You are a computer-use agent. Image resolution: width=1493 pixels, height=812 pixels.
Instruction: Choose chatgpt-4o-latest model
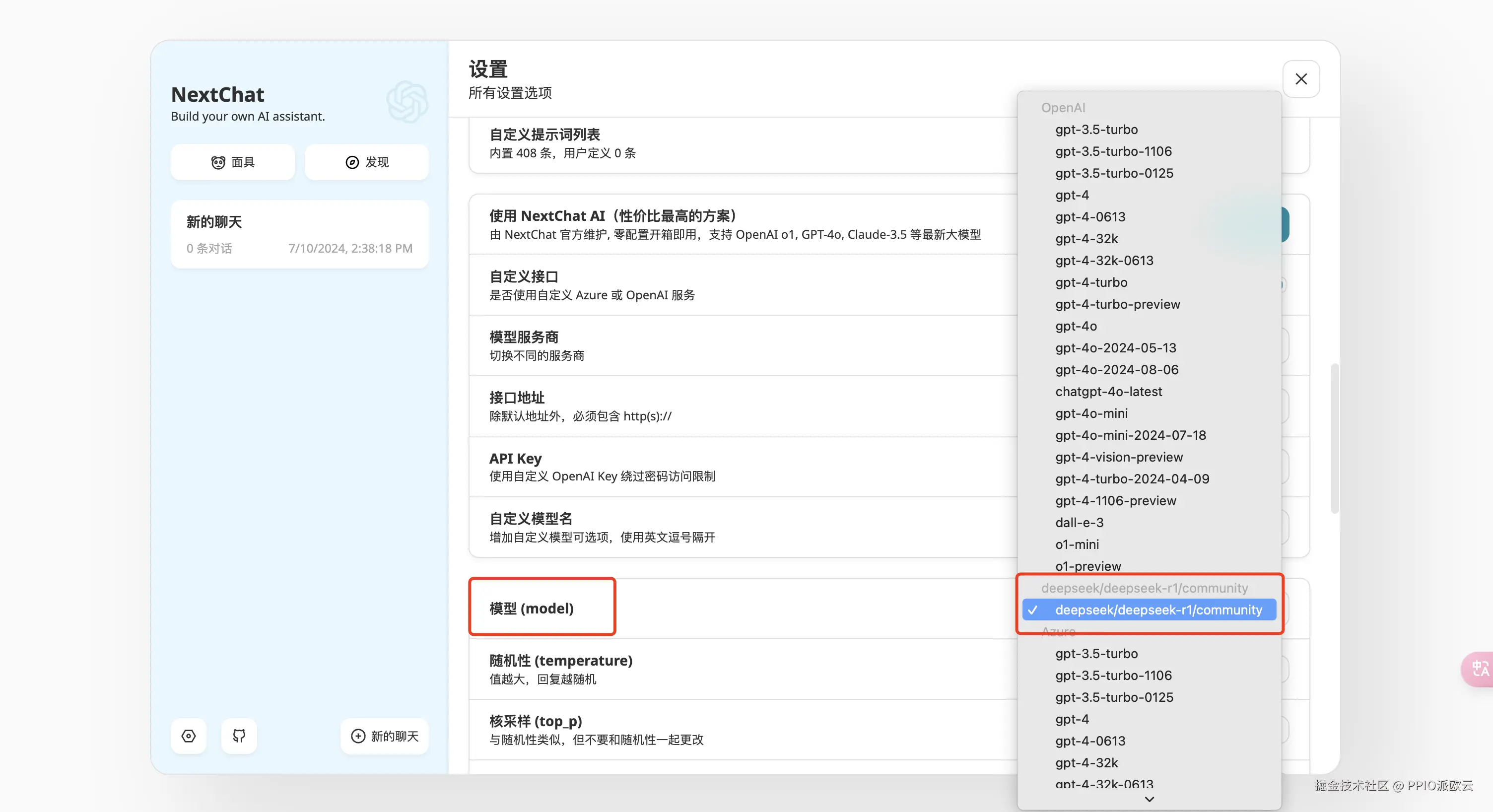pyautogui.click(x=1108, y=391)
